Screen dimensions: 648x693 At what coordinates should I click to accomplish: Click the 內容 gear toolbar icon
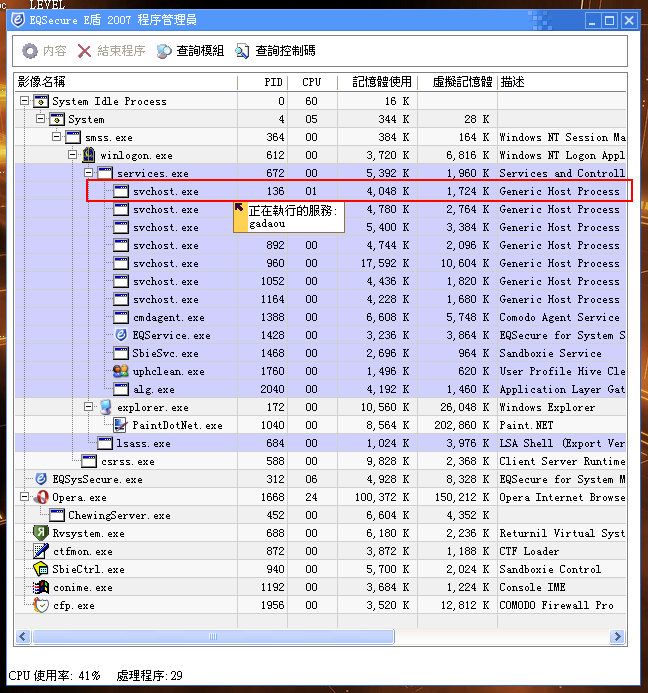pyautogui.click(x=30, y=51)
